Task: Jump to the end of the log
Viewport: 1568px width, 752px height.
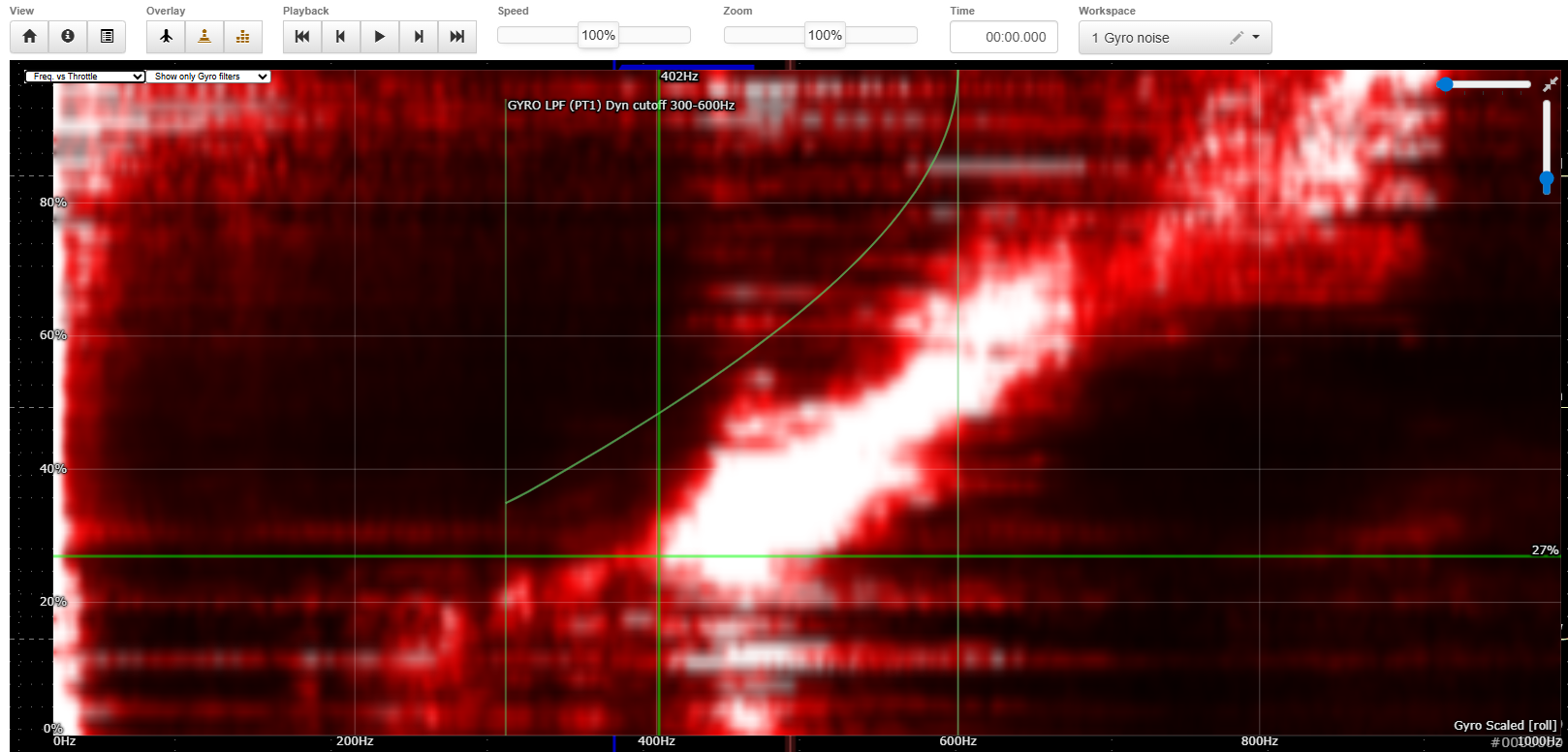Action: [457, 37]
